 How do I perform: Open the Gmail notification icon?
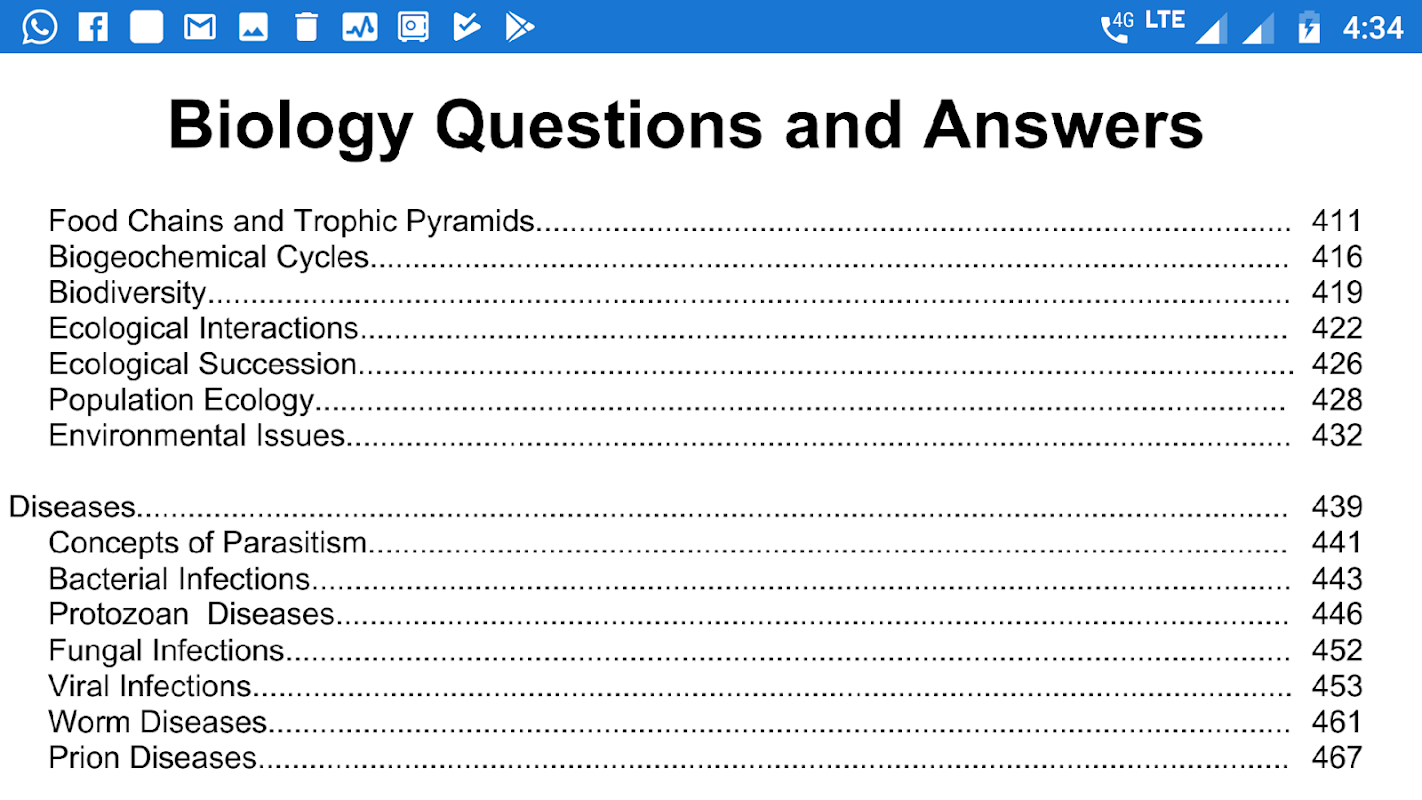[x=200, y=27]
